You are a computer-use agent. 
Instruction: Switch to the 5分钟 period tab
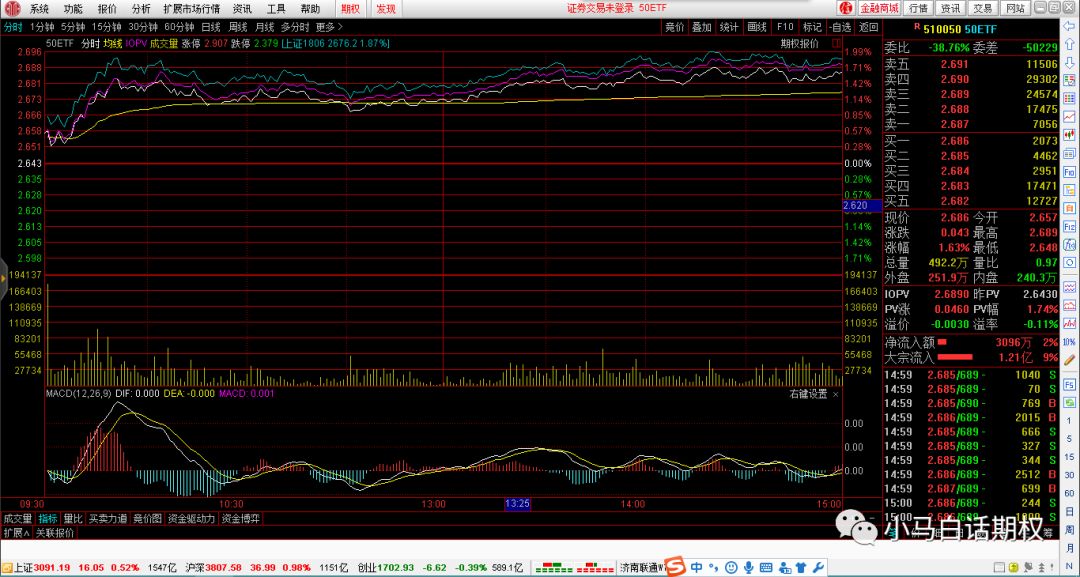(x=72, y=28)
